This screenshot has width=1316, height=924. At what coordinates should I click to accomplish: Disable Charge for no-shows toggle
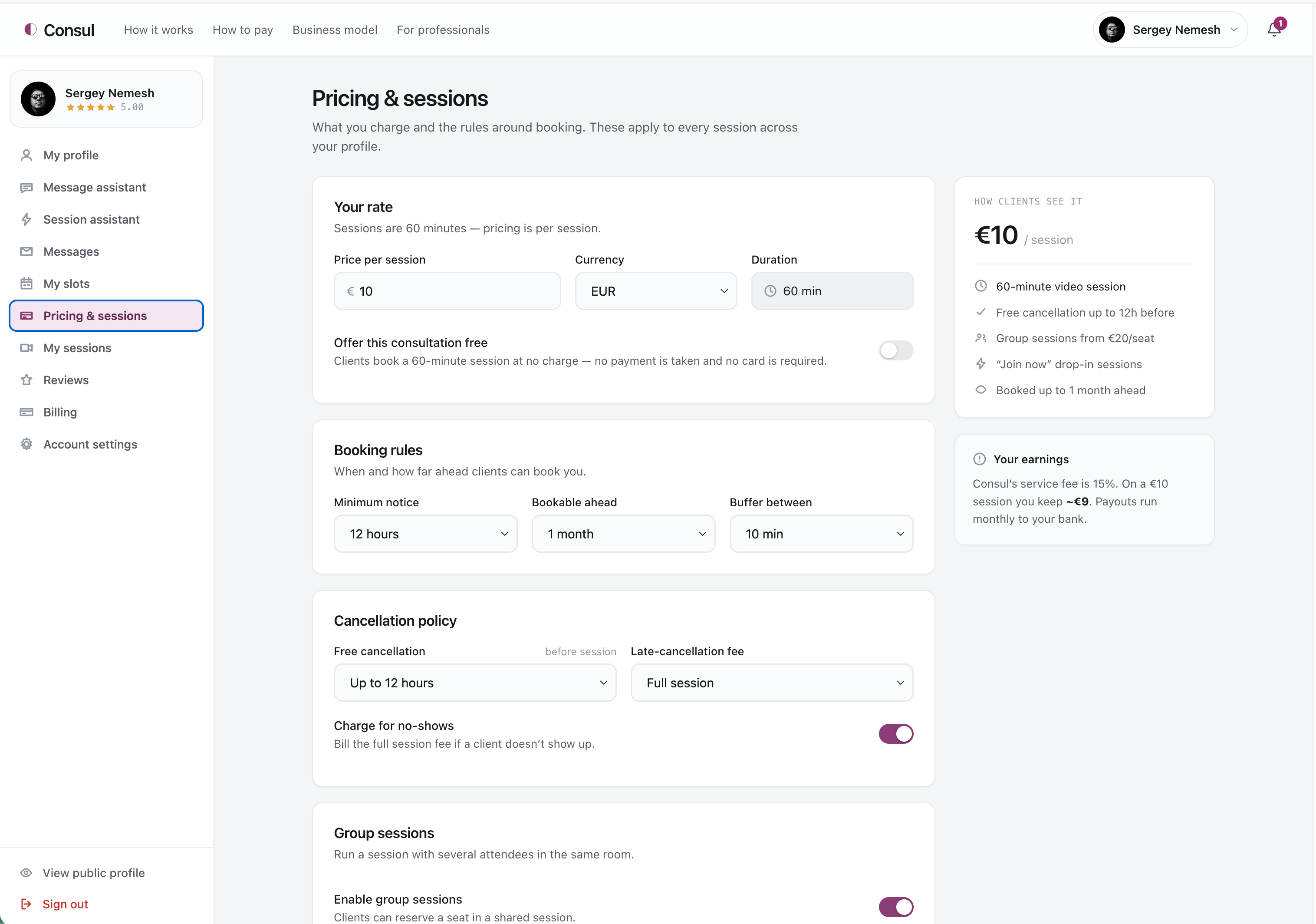click(x=896, y=734)
